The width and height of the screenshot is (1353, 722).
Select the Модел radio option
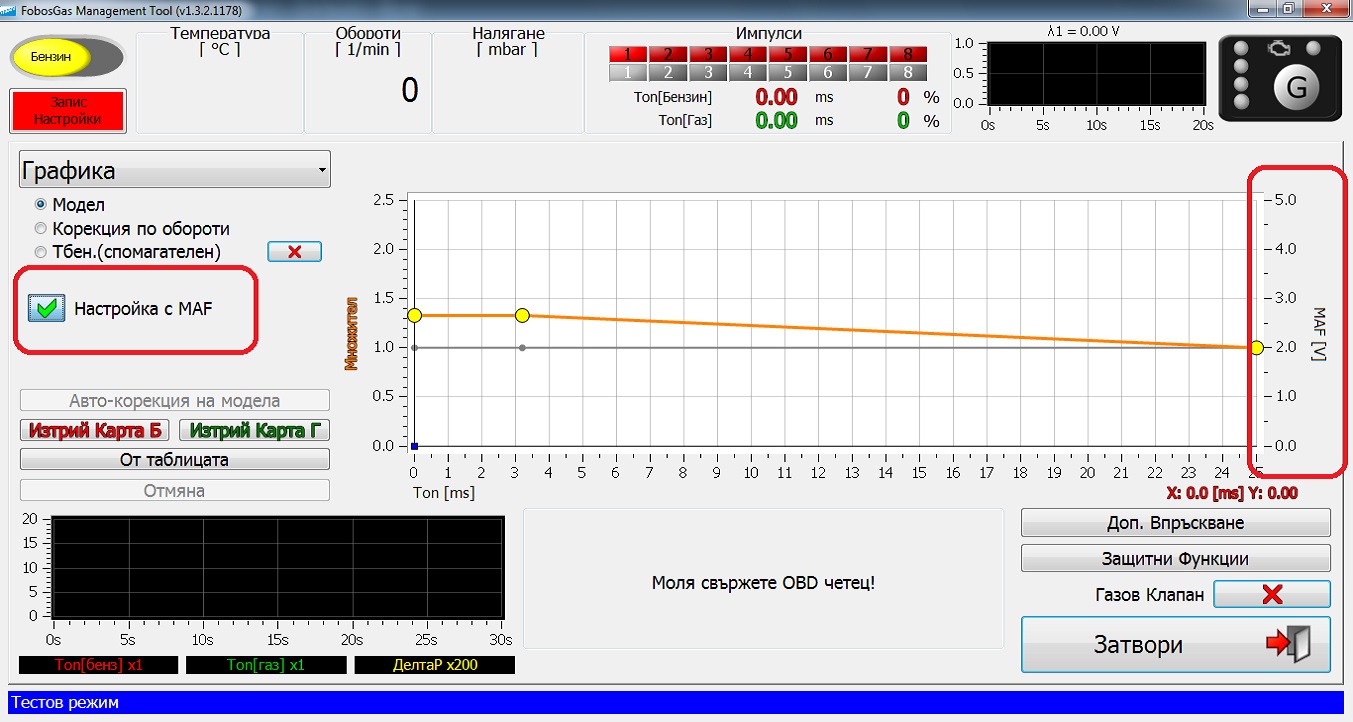tap(41, 205)
